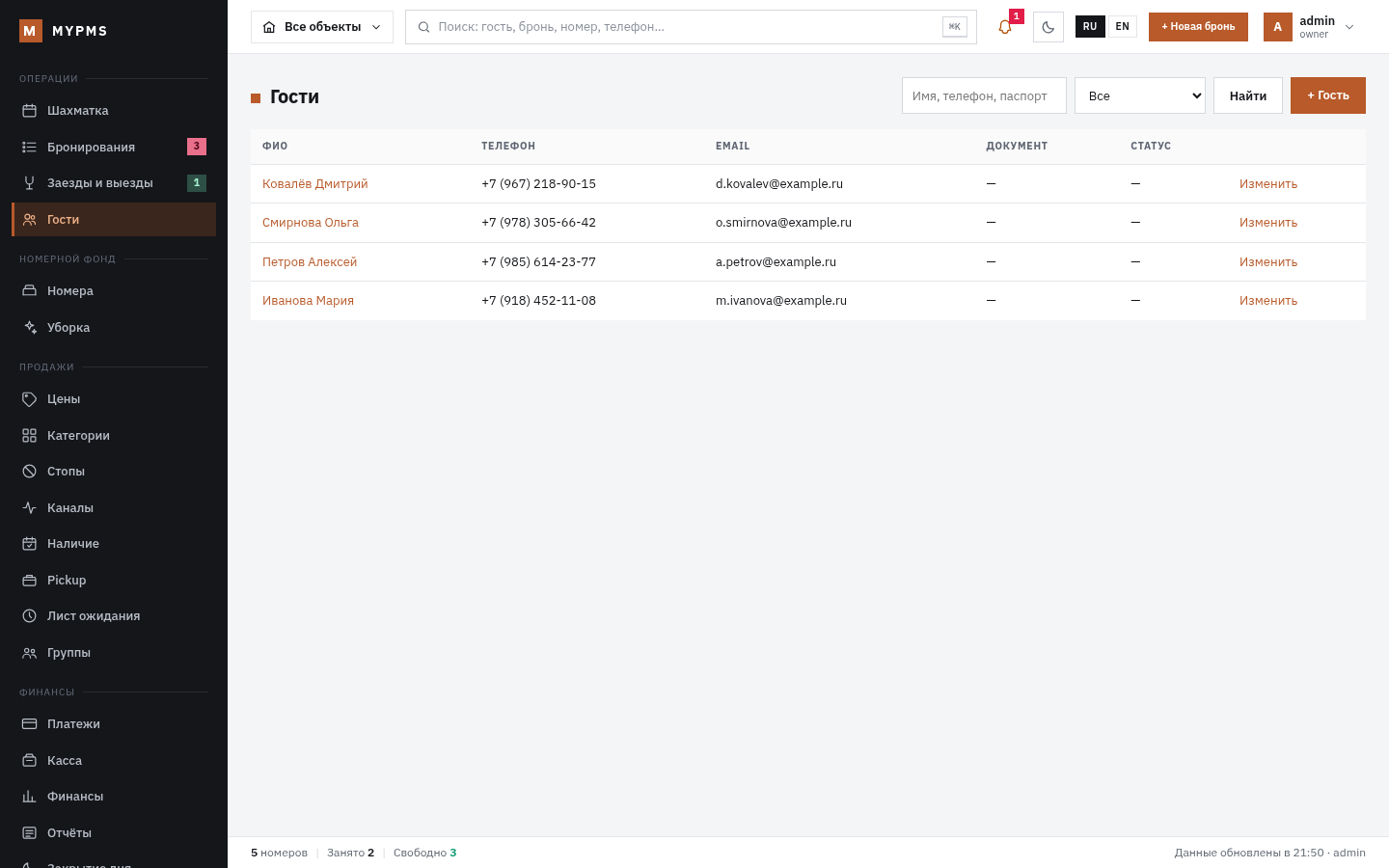Click the ФИО column header
The image size is (1389, 868).
pyautogui.click(x=275, y=147)
